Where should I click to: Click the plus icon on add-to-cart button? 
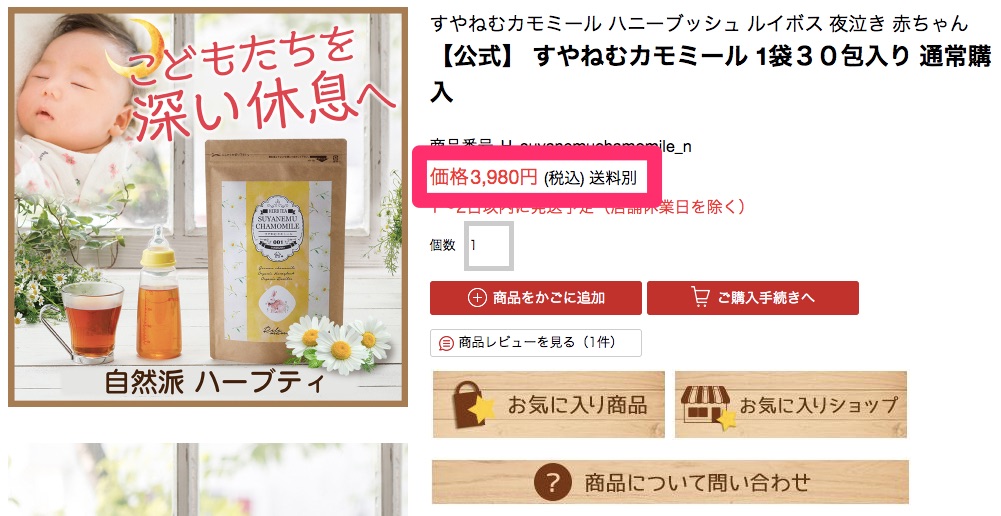pos(477,298)
